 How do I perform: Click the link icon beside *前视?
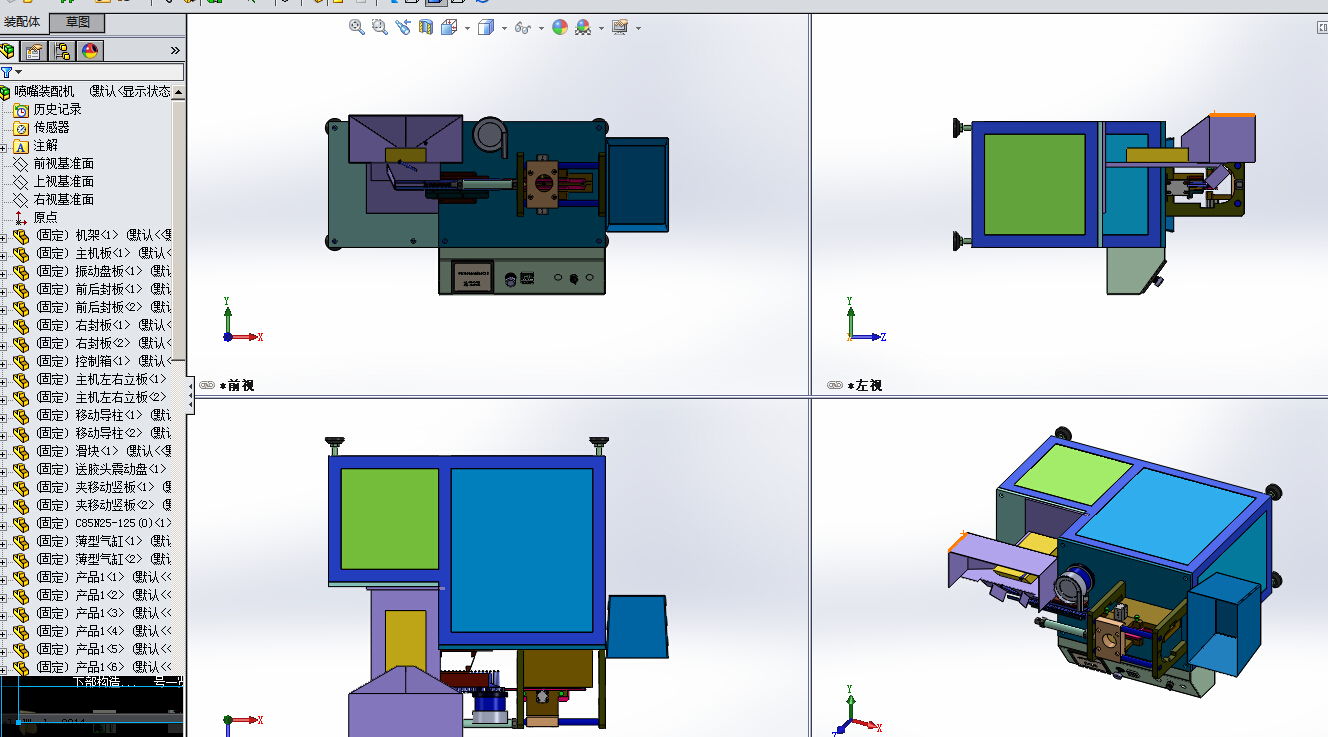(207, 385)
